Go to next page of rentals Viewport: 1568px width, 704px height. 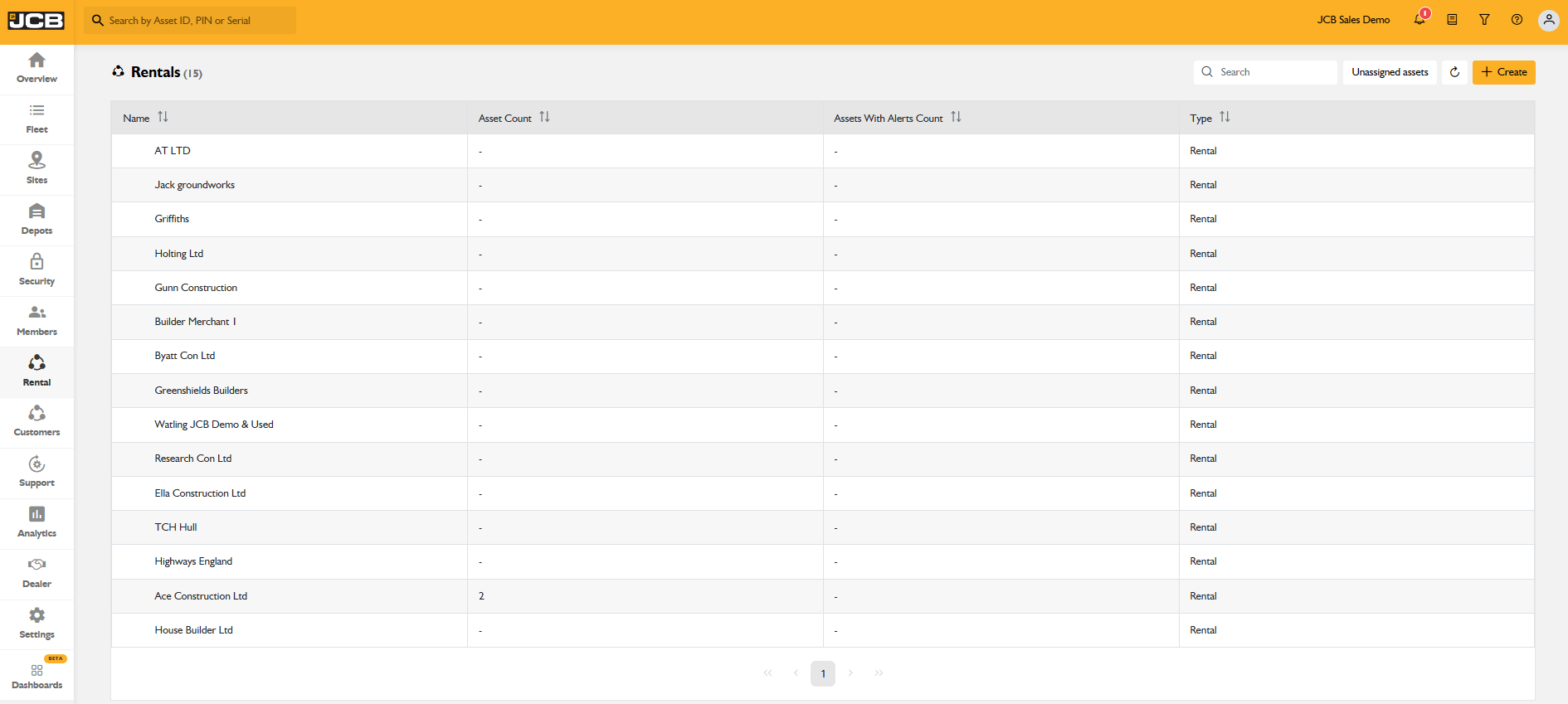pyautogui.click(x=850, y=673)
